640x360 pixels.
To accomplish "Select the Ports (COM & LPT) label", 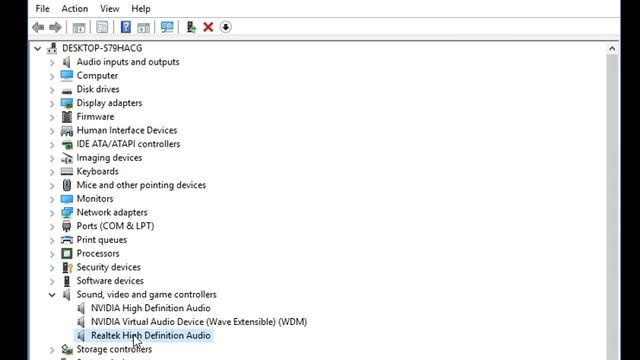I will click(x=116, y=226).
